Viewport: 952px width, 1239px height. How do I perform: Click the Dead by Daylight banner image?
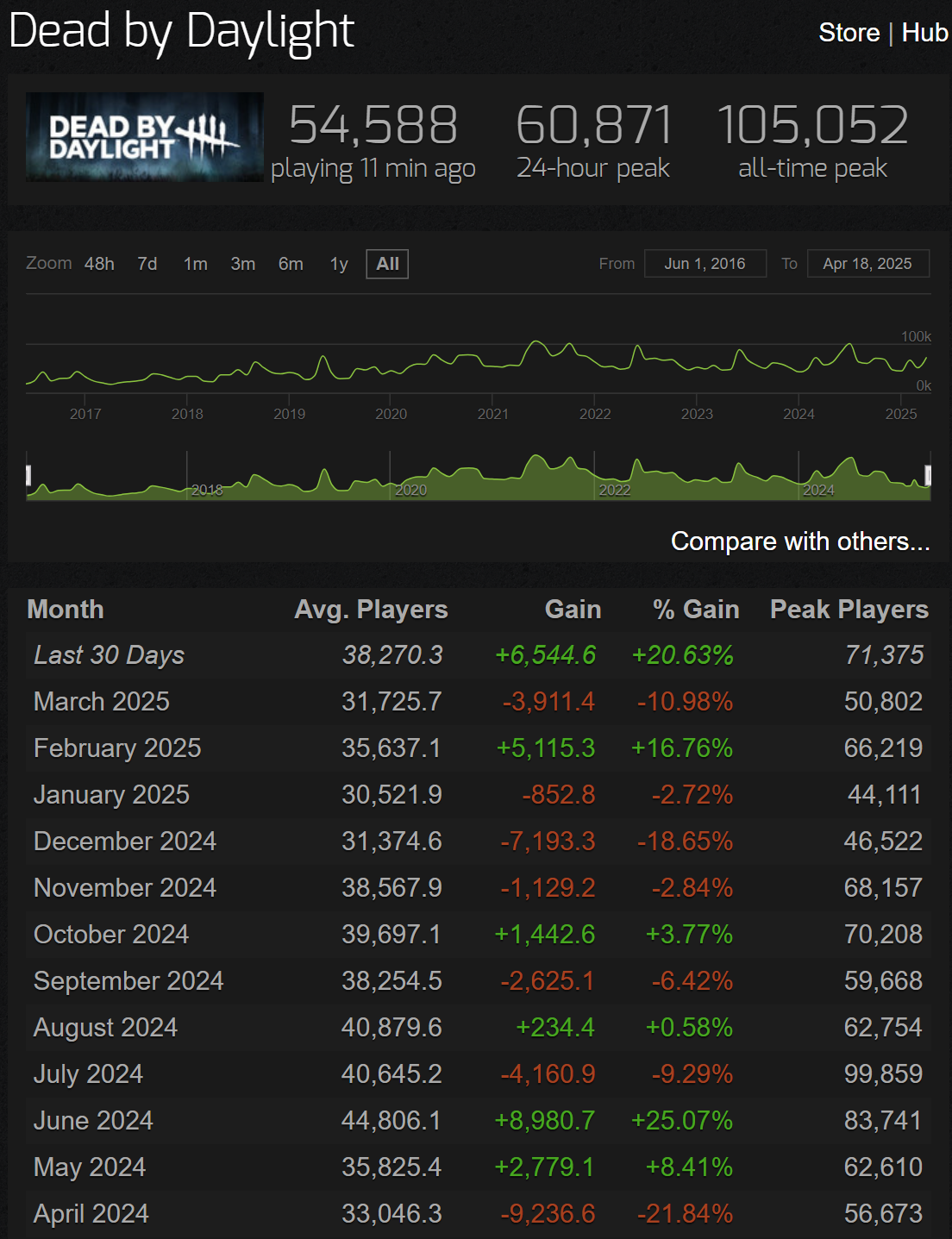coord(144,137)
